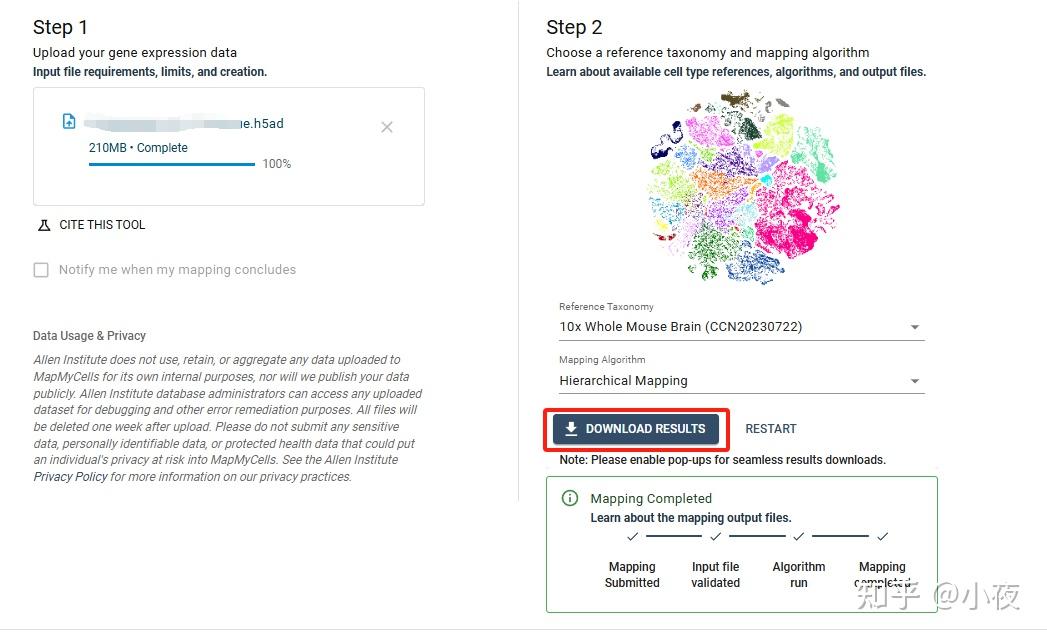Click the RESTART button

770,428
